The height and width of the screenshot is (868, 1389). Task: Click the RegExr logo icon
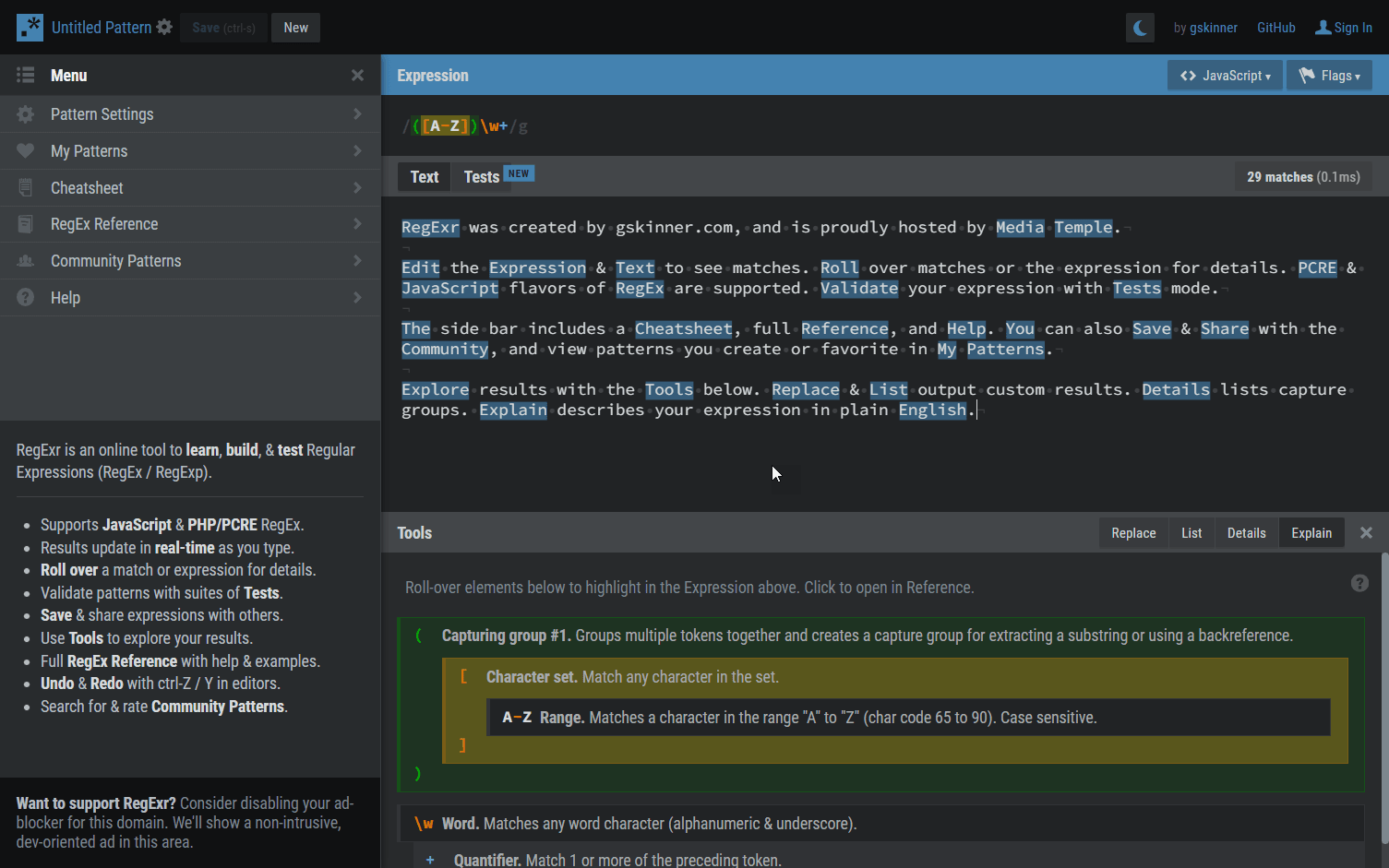click(30, 28)
